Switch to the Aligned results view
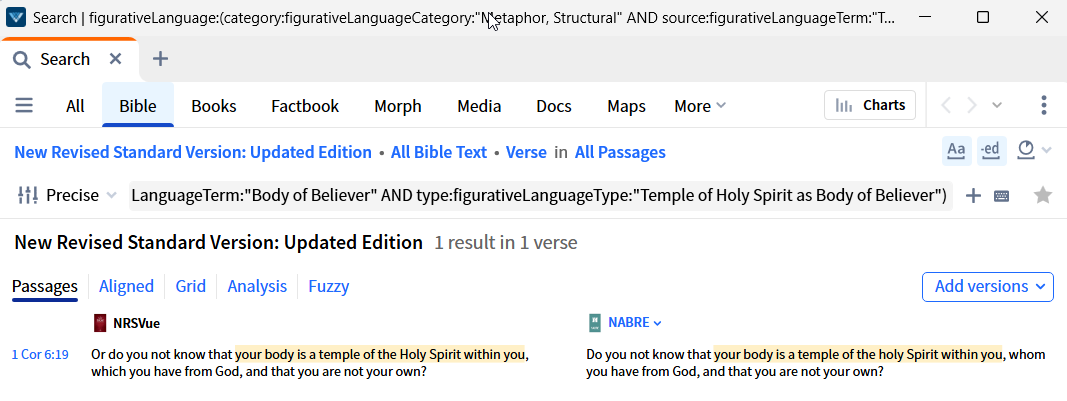 (127, 287)
